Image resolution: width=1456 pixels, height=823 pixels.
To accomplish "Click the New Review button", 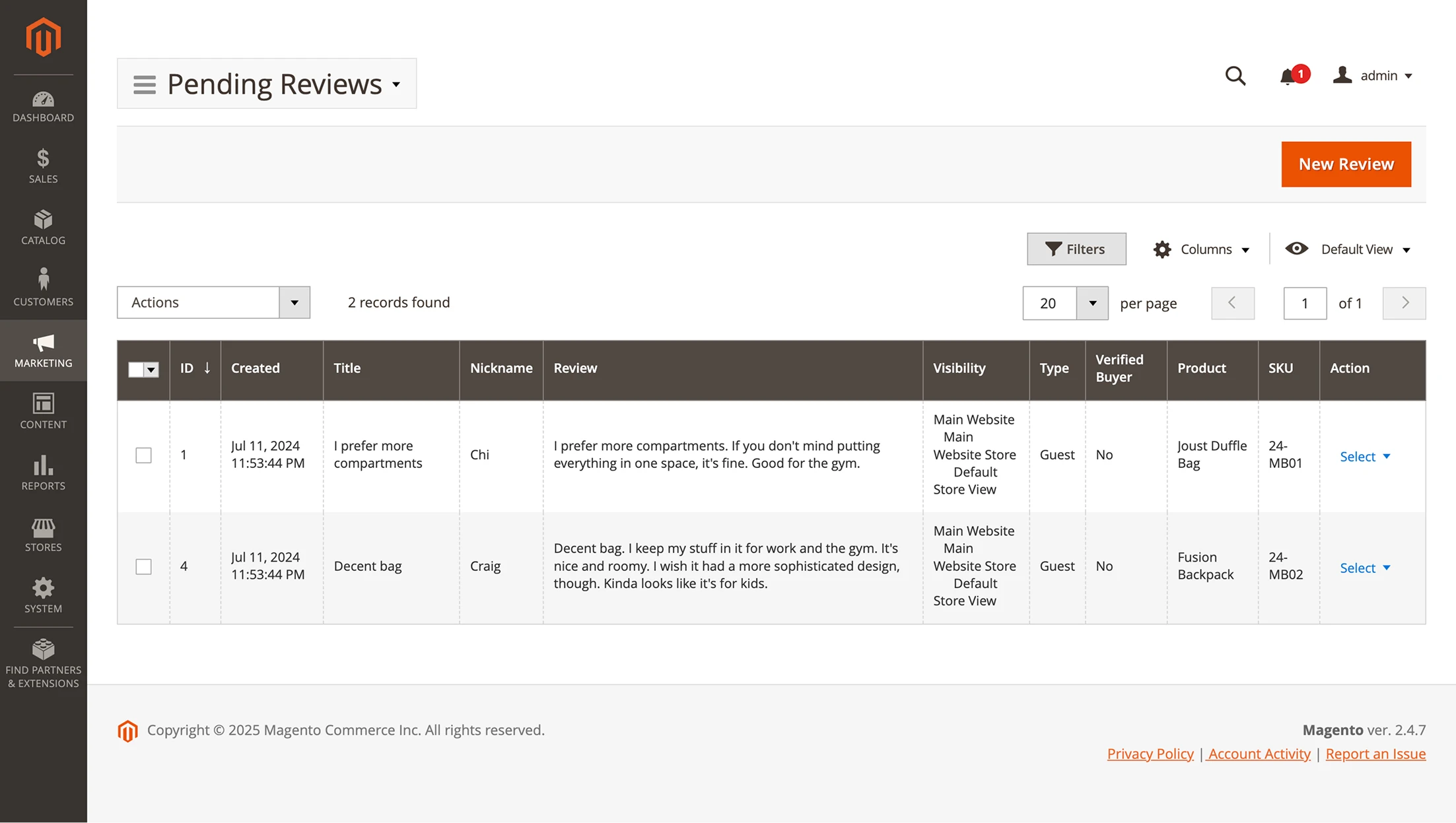I will click(x=1346, y=164).
